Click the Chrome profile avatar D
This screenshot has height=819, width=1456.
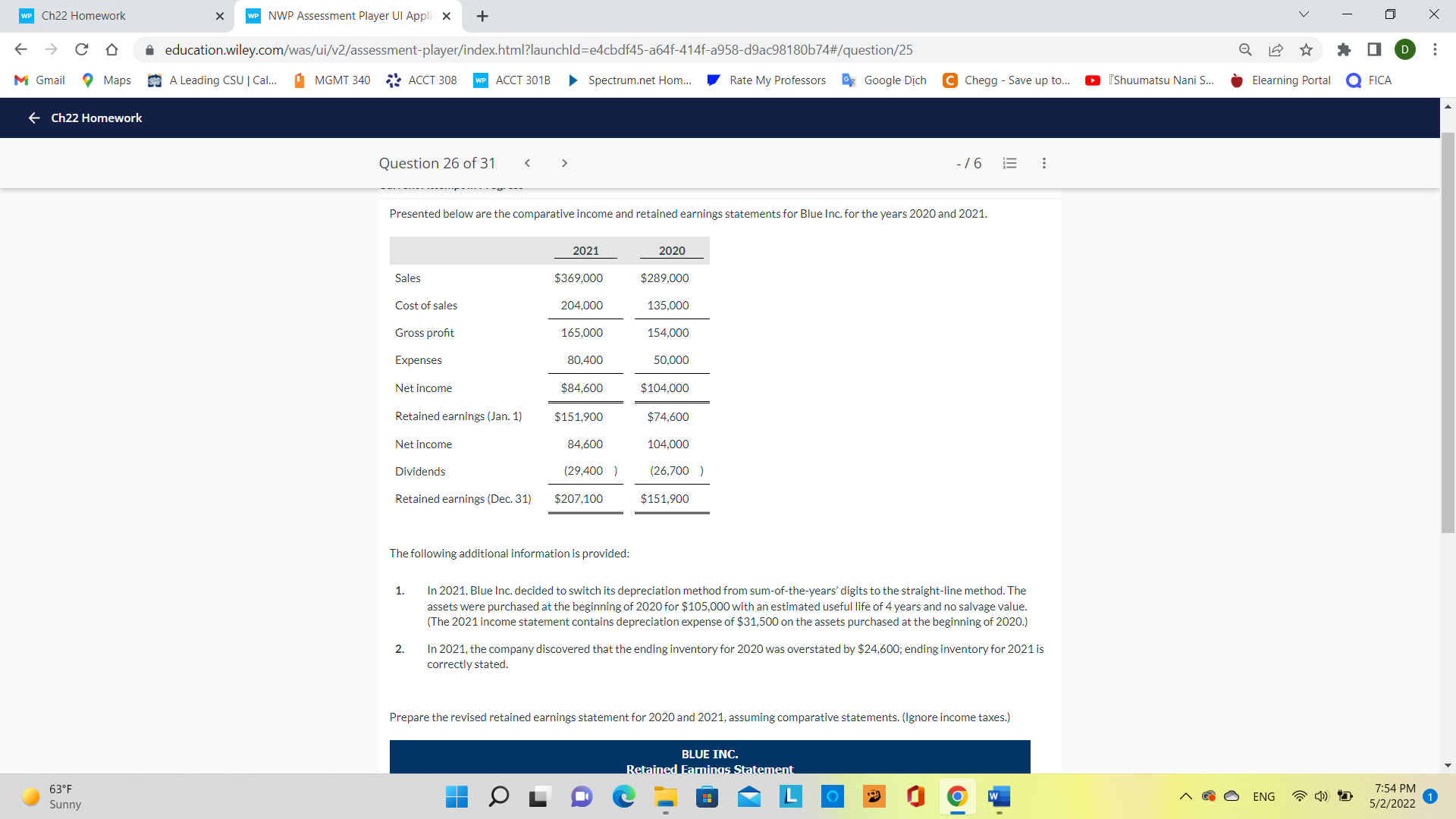pyautogui.click(x=1405, y=49)
